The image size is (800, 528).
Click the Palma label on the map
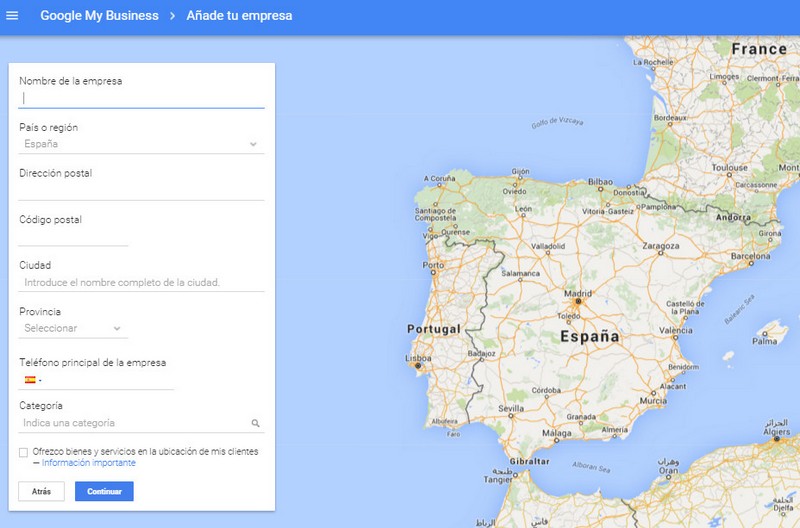[x=765, y=341]
